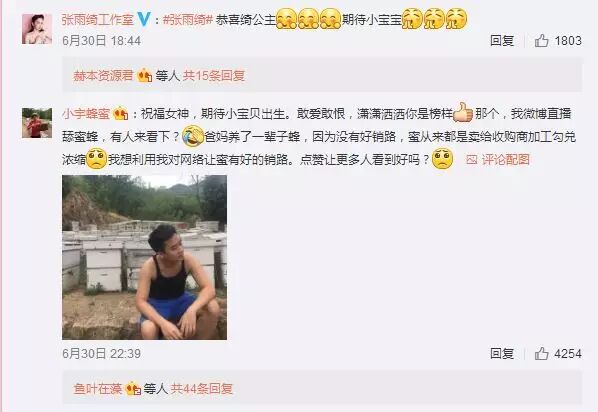Click the thumbs-up emoji after 榜样
The height and width of the screenshot is (412, 598).
pos(463,113)
